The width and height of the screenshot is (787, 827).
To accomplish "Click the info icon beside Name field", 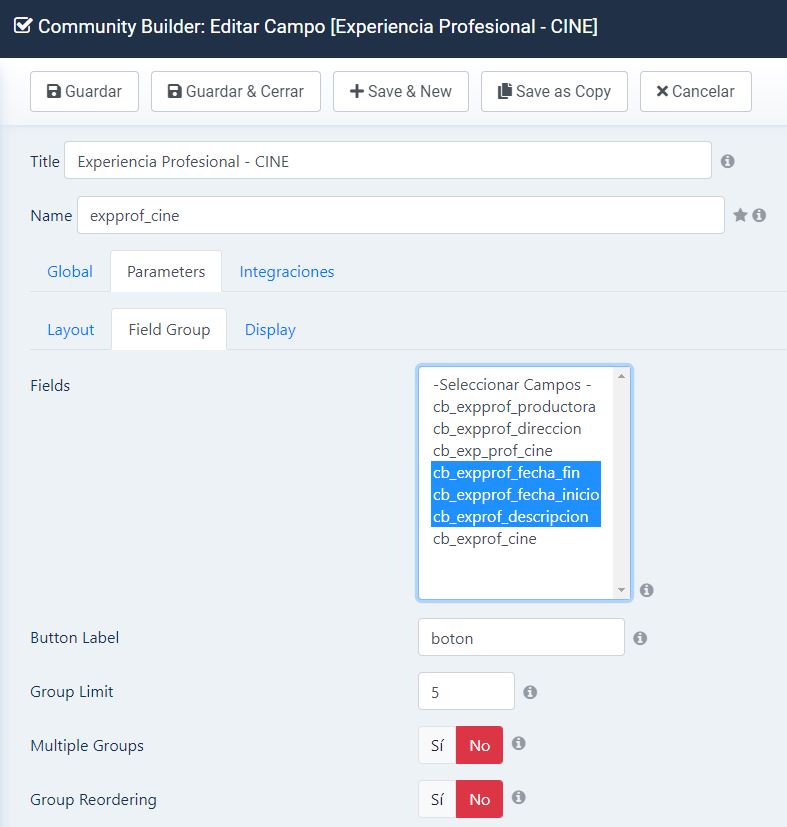I will pyautogui.click(x=759, y=215).
